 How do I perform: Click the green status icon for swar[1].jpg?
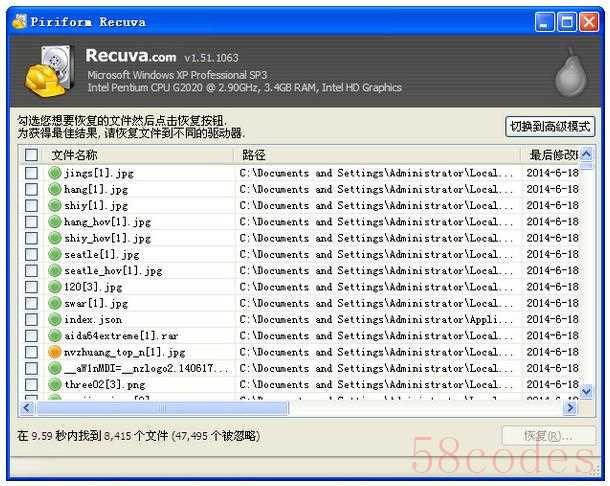coord(55,303)
